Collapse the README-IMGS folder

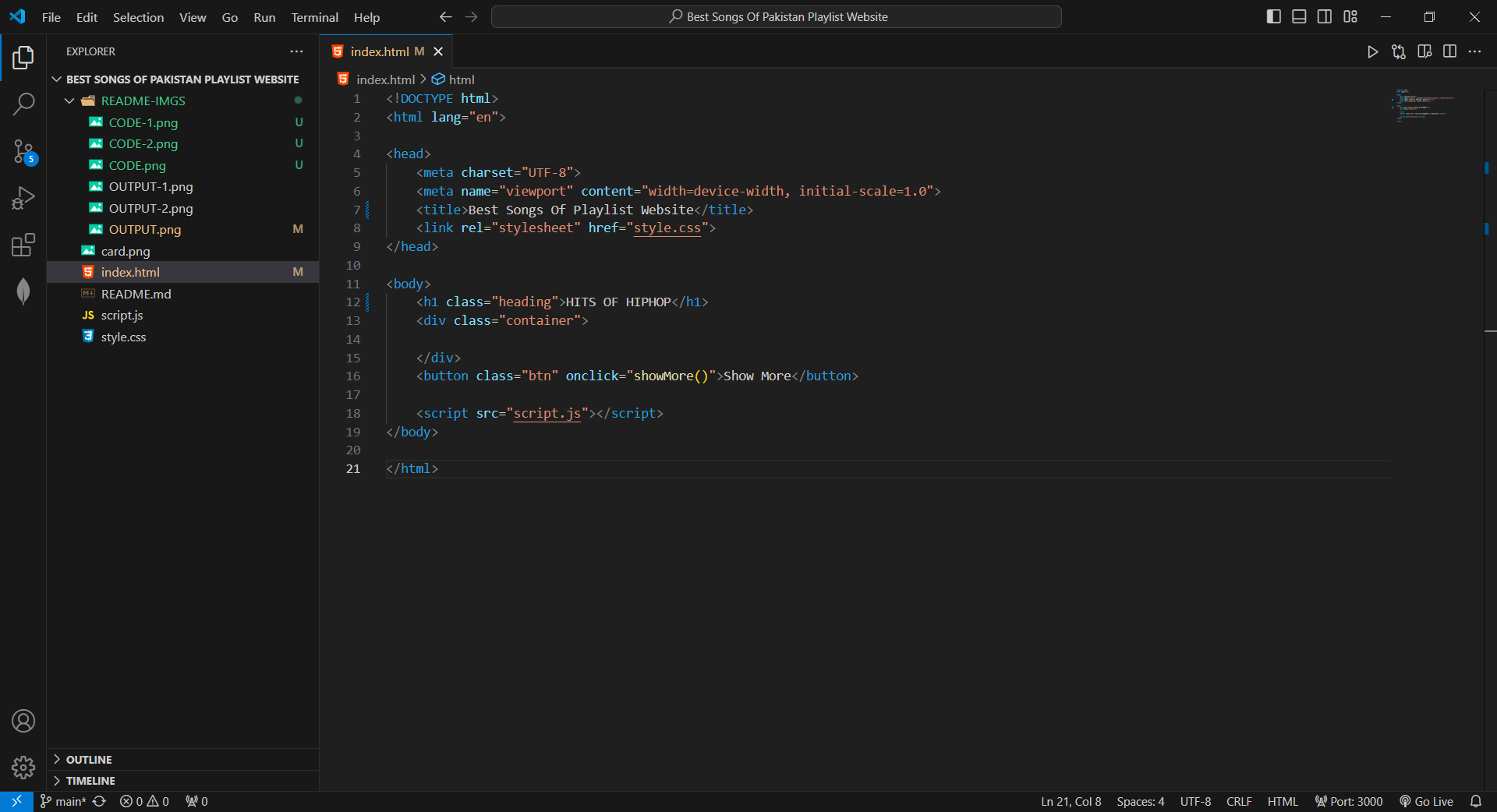(x=183, y=101)
